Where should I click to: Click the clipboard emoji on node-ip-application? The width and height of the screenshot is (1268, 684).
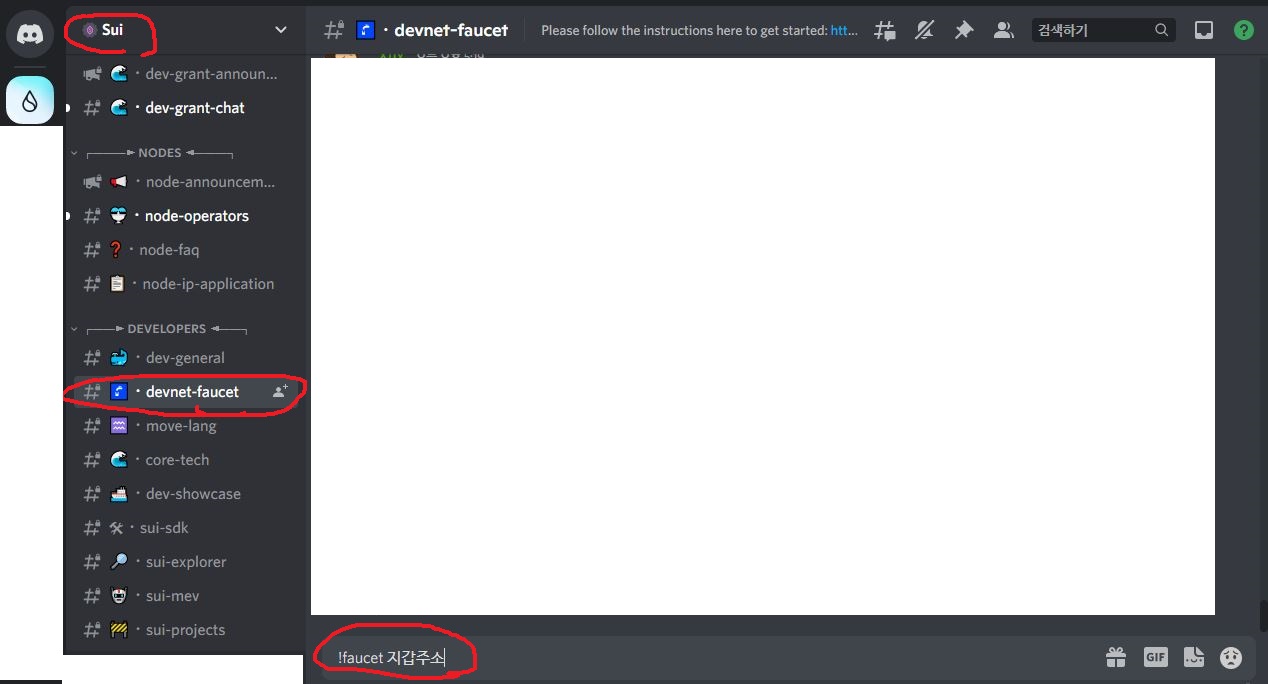[118, 284]
